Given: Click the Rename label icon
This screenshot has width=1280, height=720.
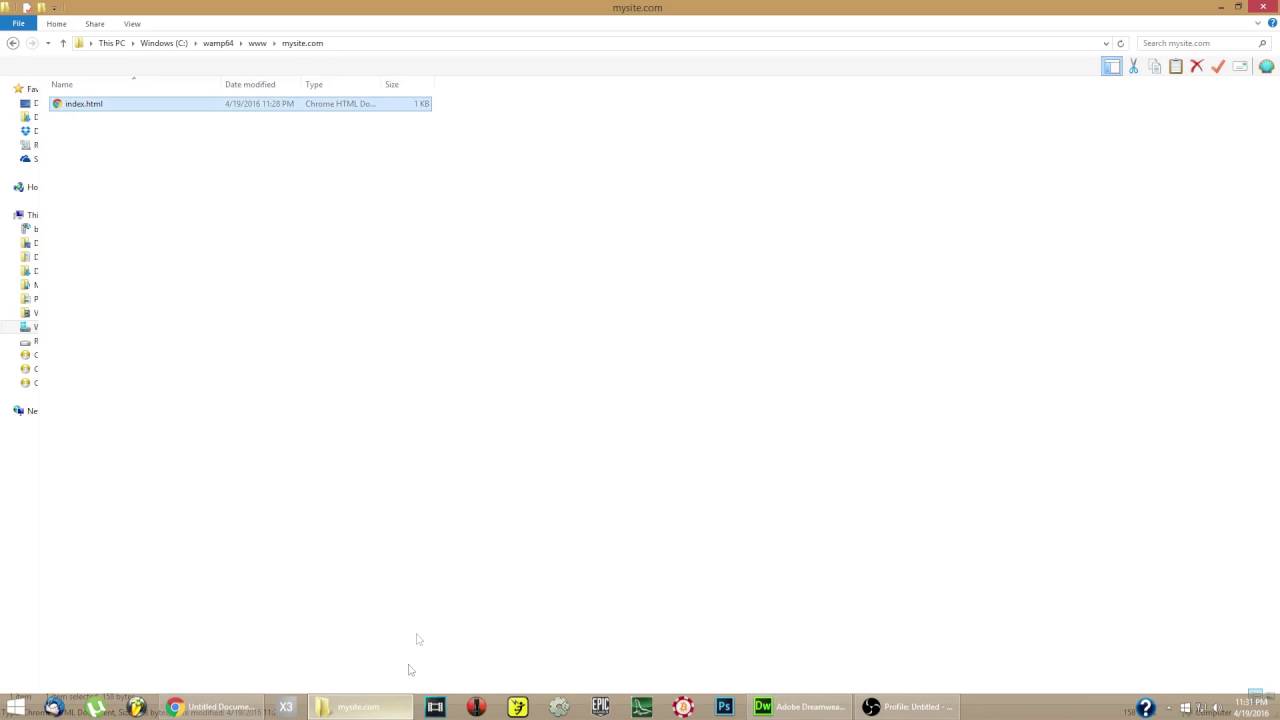Looking at the screenshot, I should 1240,66.
